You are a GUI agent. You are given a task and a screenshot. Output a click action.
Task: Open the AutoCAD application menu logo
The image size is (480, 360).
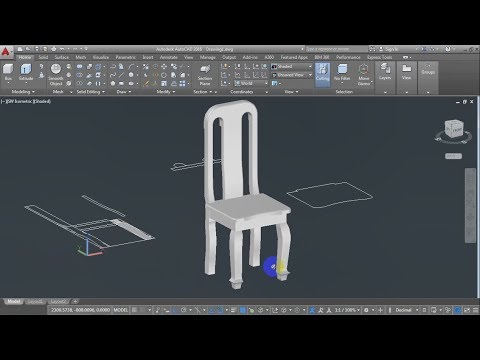[x=6, y=52]
